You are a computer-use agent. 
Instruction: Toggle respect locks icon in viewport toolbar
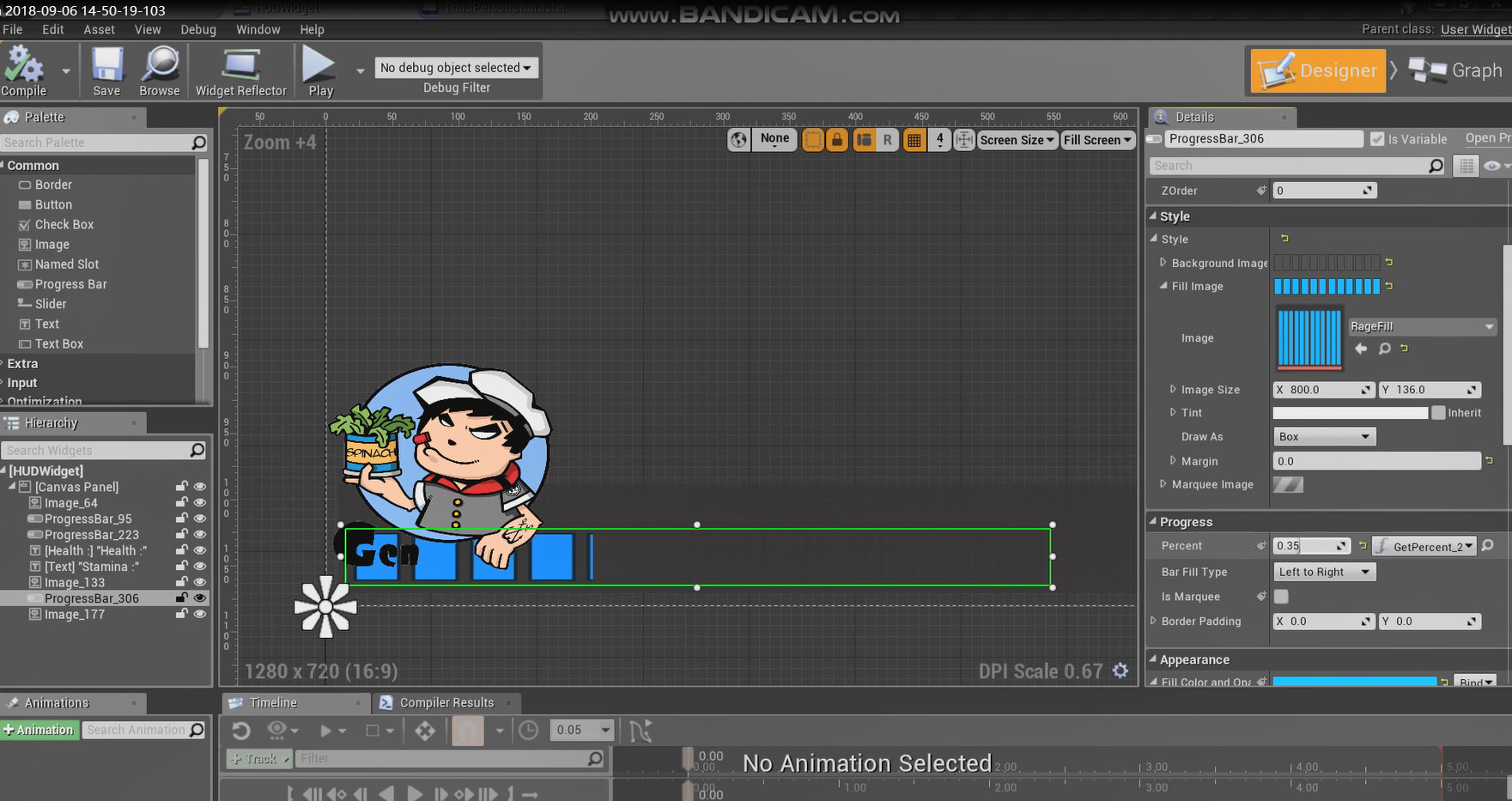click(837, 139)
